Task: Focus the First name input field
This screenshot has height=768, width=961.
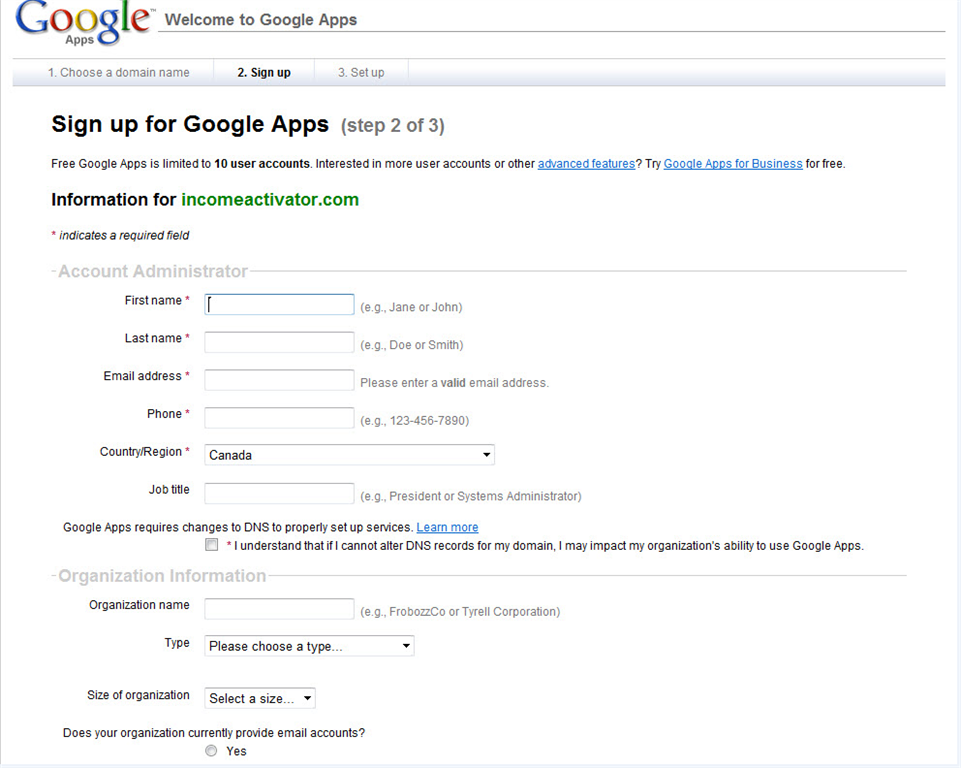Action: coord(279,305)
